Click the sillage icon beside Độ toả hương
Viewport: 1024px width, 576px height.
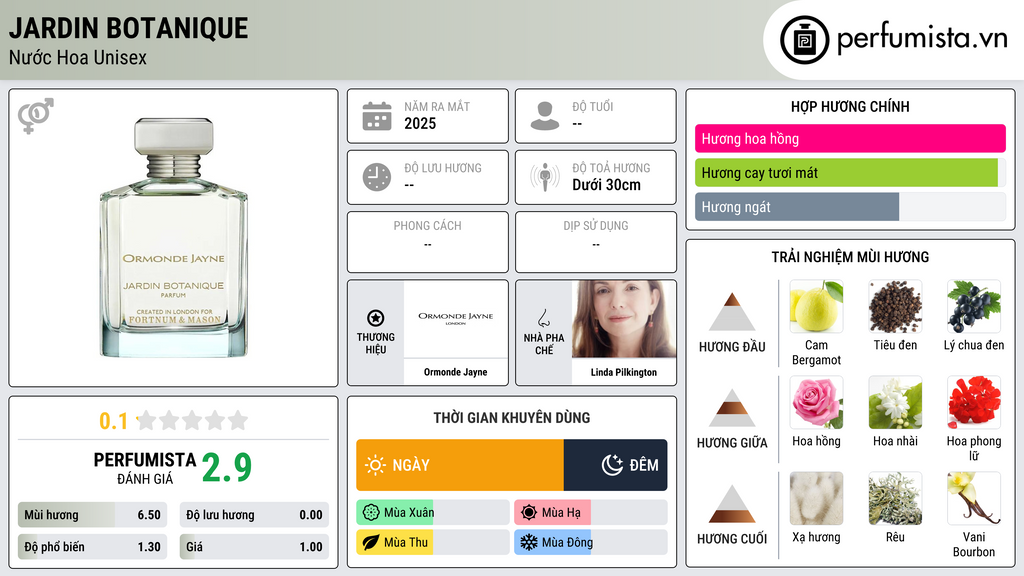click(545, 177)
